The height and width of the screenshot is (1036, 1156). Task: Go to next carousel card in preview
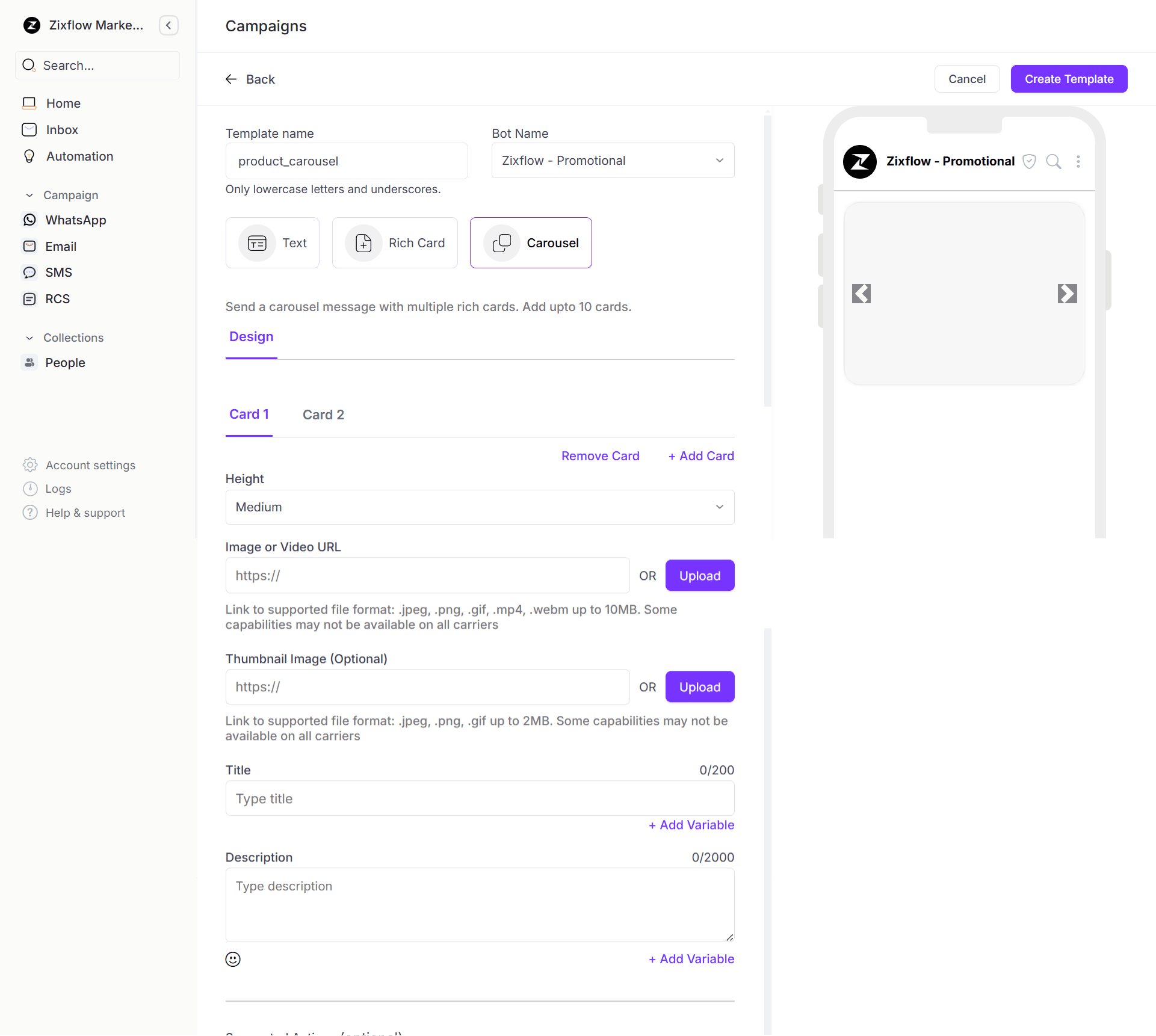click(x=1067, y=294)
